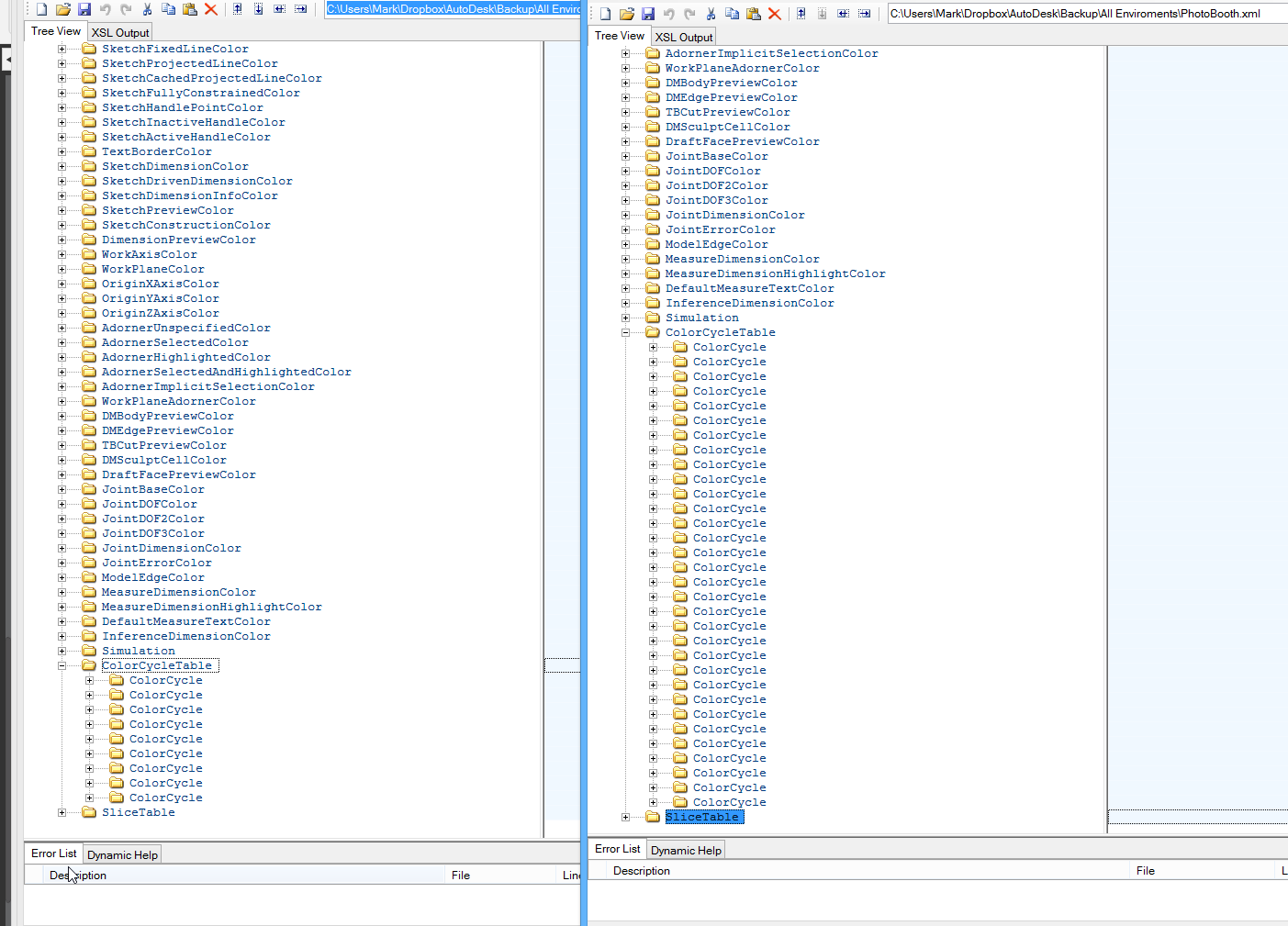Click File column header in left window
This screenshot has width=1288, height=926.
501,876
